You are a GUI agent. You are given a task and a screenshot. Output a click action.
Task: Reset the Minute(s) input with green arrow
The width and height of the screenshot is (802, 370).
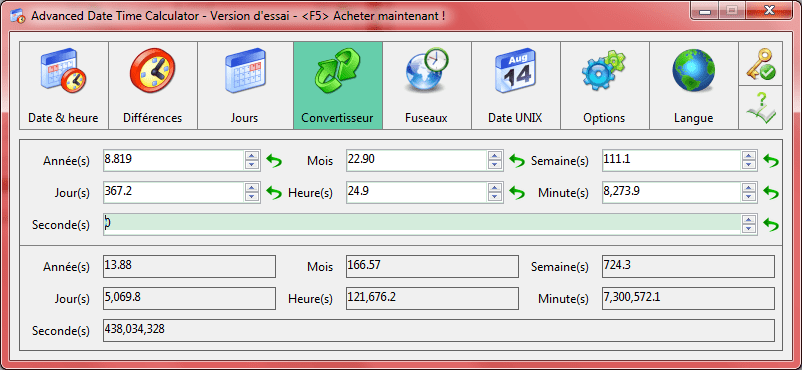(x=771, y=193)
